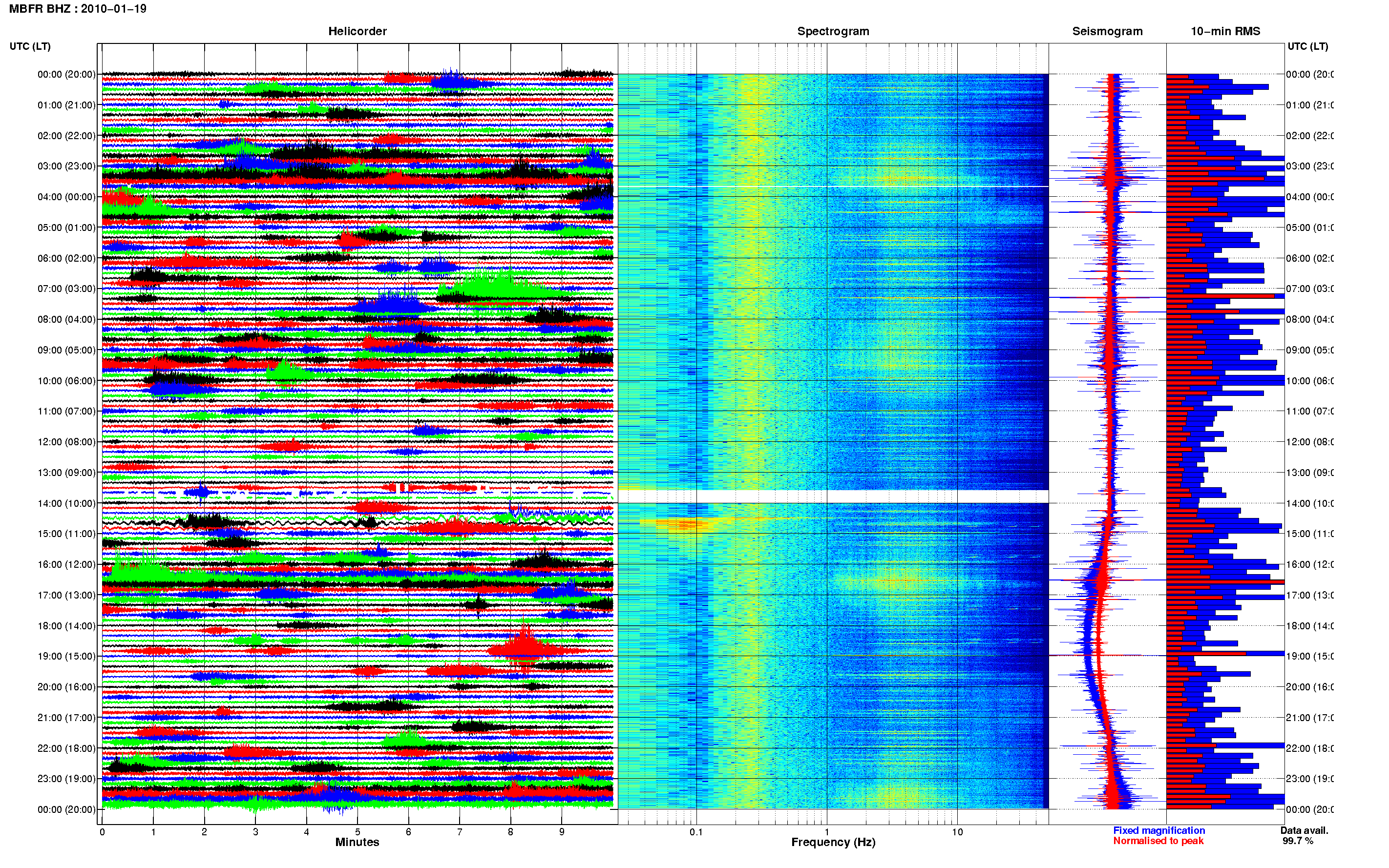This screenshot has height=868, width=1389.
Task: Click the left 'UTC (LT)' axis label
Action: 30,46
